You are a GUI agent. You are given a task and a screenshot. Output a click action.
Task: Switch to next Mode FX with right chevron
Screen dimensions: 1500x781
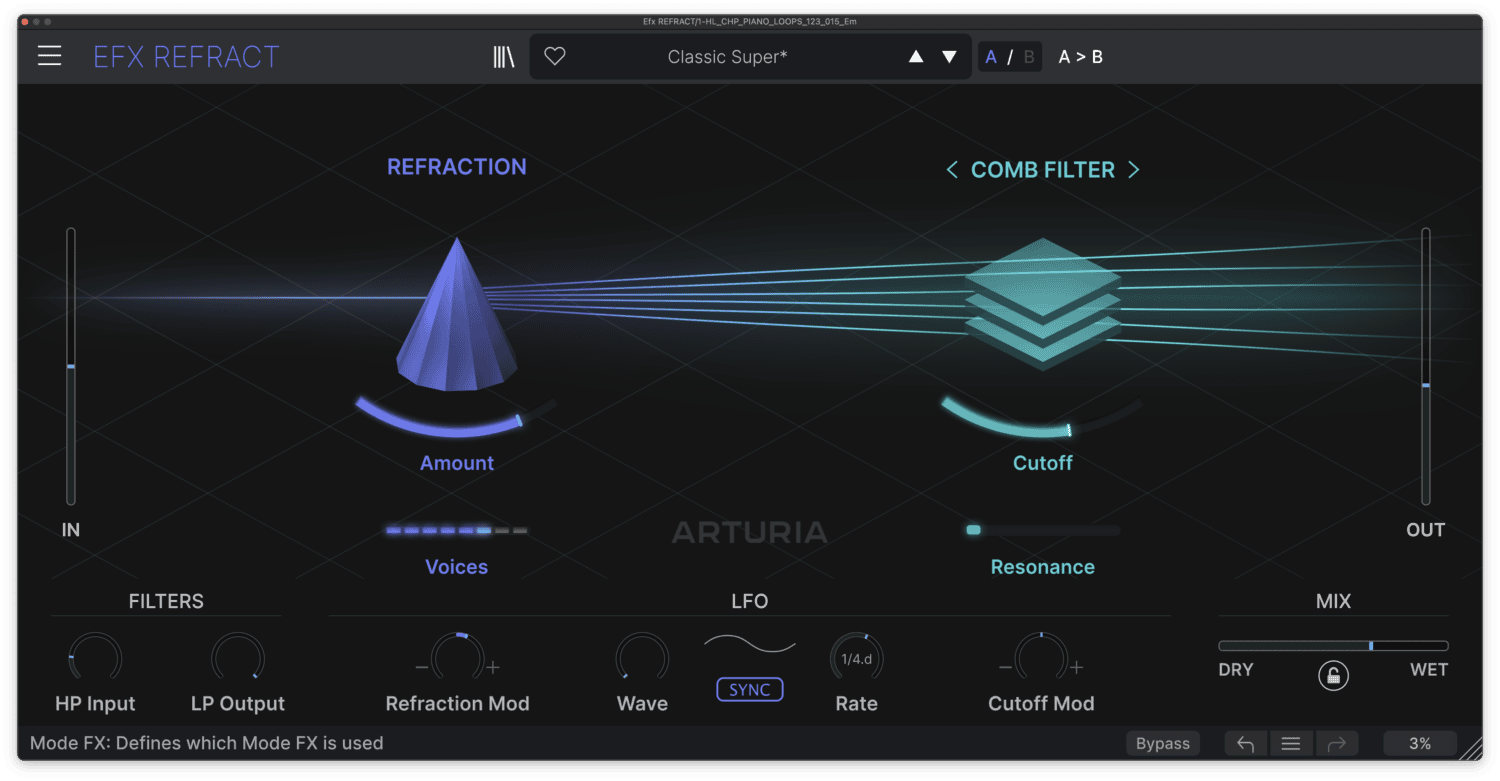pos(1134,170)
